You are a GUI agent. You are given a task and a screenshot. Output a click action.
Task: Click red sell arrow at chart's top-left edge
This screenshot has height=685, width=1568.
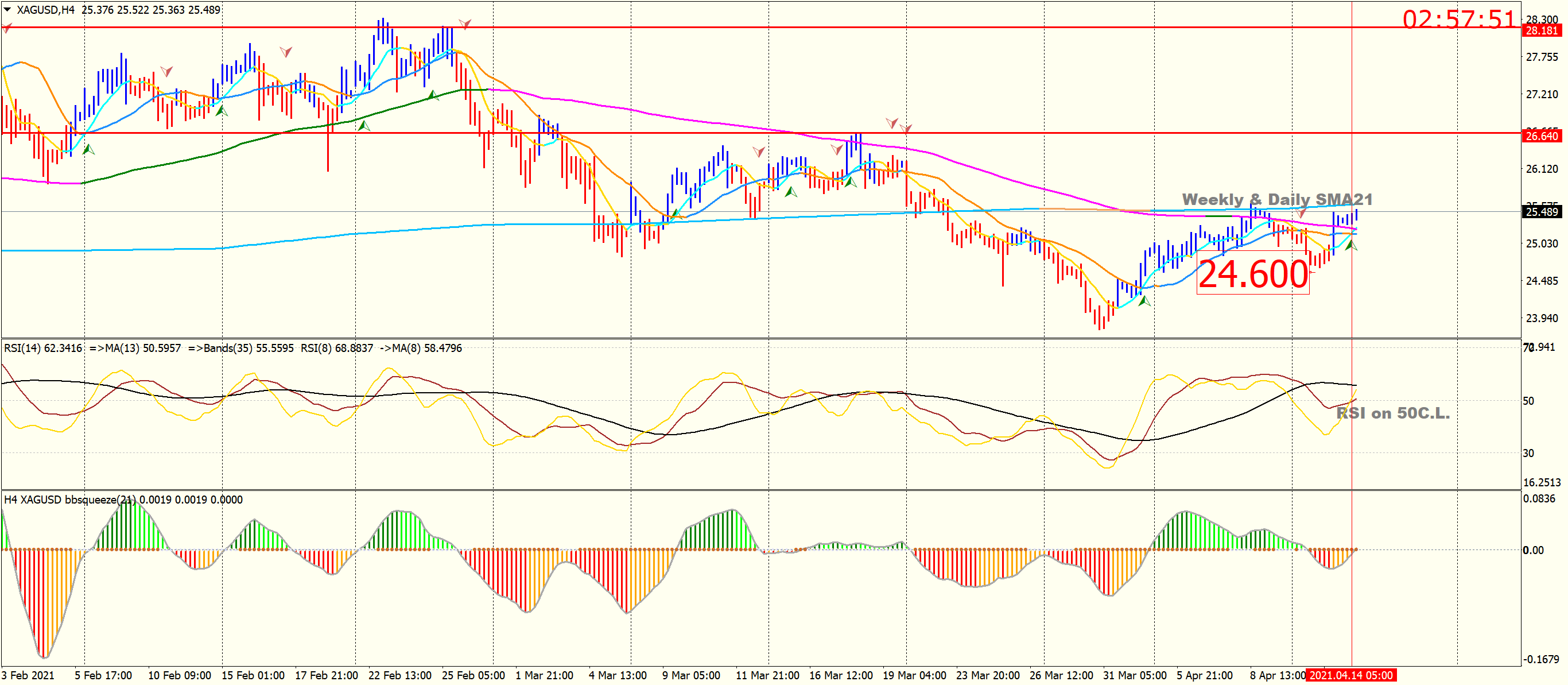6,28
